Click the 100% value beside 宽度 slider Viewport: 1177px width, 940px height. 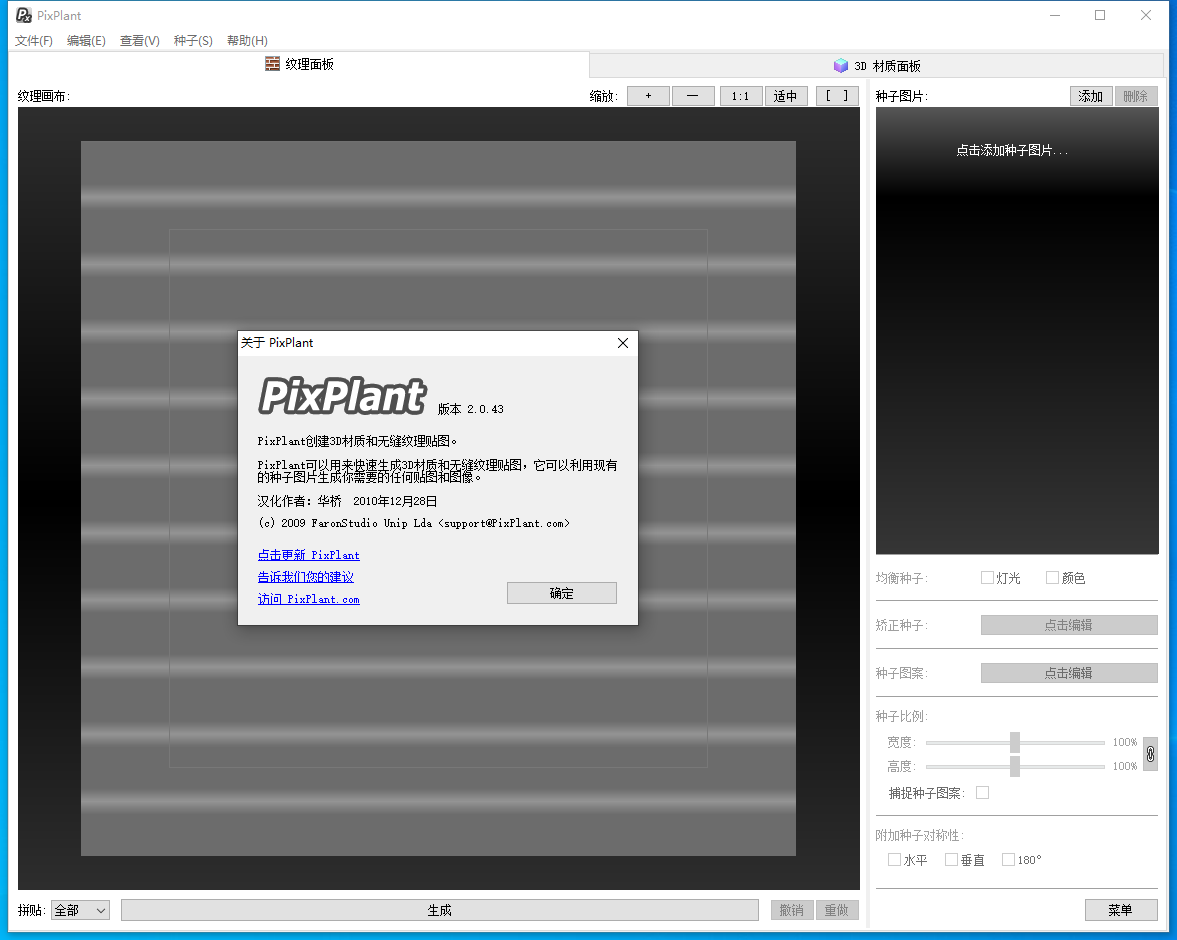(1124, 742)
